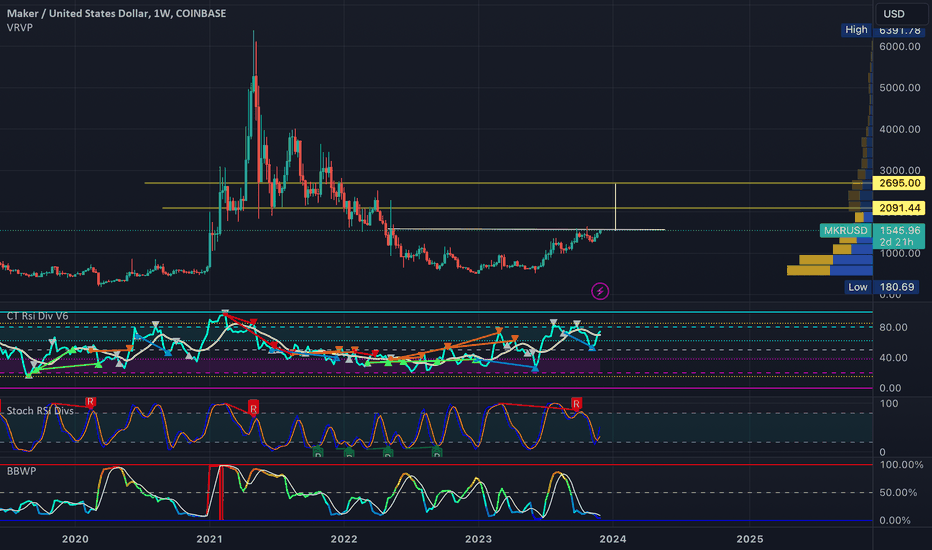This screenshot has width=932, height=550.
Task: Select the VRVP indicator label
Action: coord(20,27)
